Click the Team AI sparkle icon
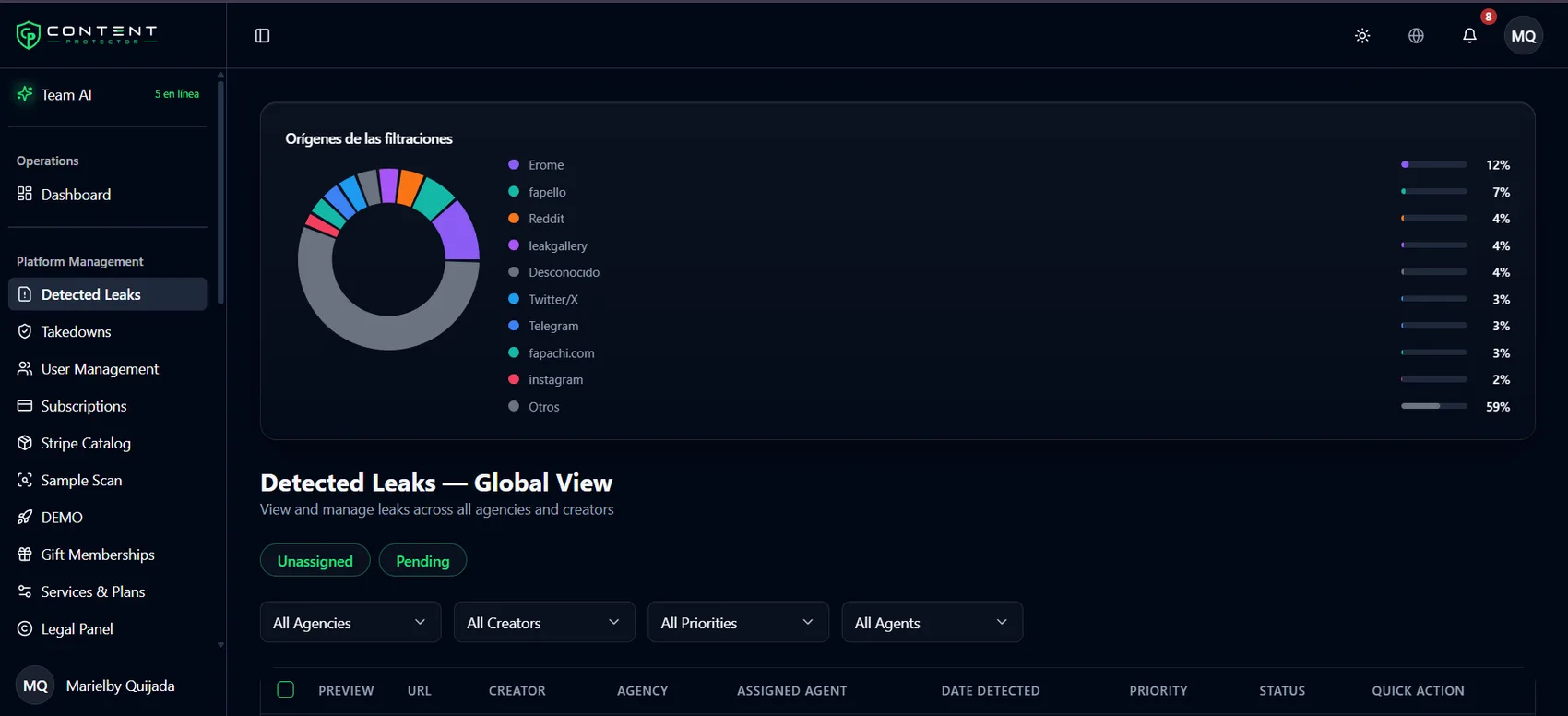The width and height of the screenshot is (1568, 716). (x=25, y=94)
